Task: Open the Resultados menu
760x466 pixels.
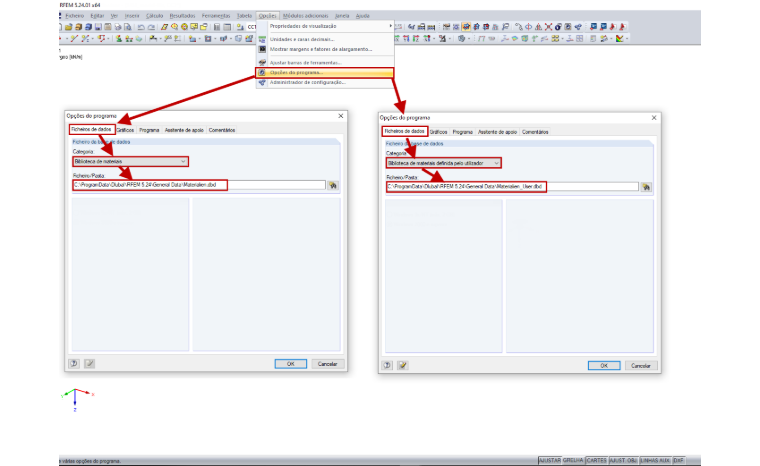Action: point(182,16)
